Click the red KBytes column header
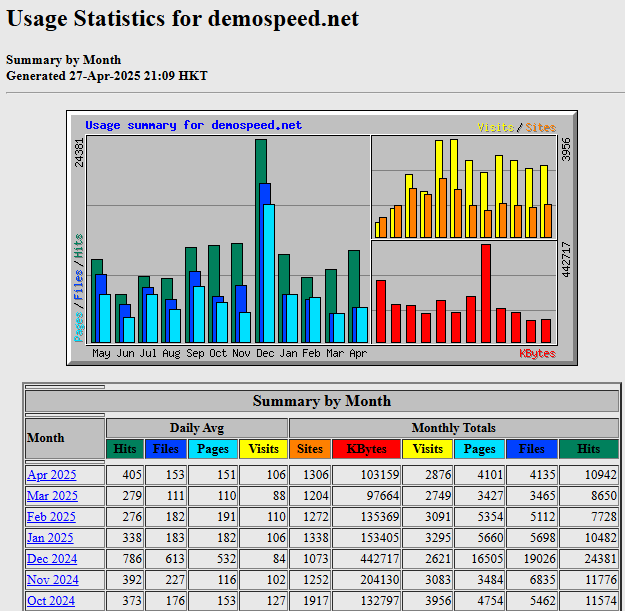 (x=366, y=450)
